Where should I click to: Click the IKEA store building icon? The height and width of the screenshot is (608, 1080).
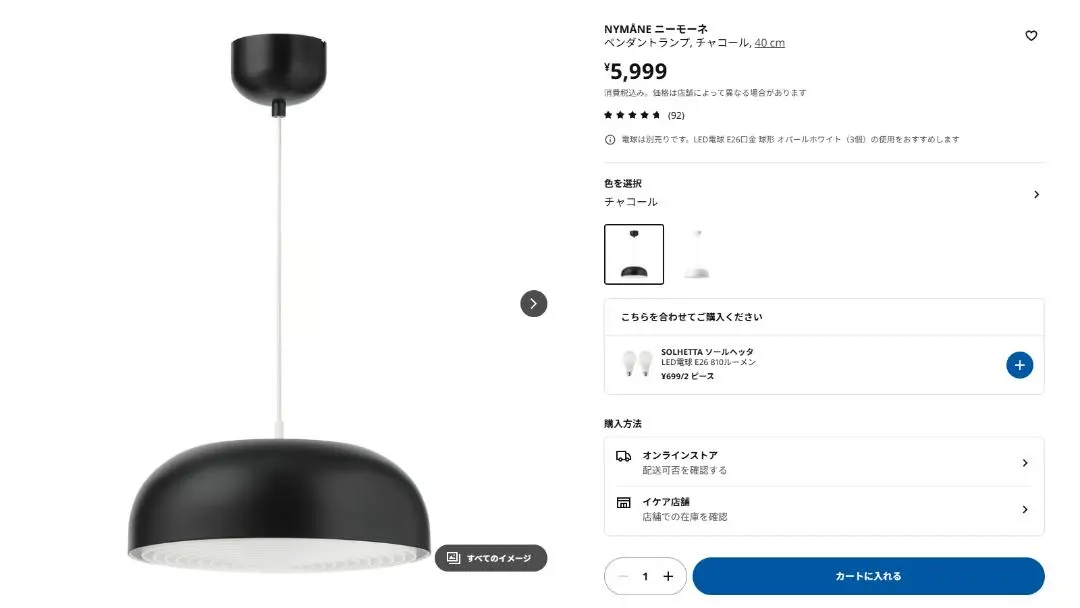pos(623,503)
